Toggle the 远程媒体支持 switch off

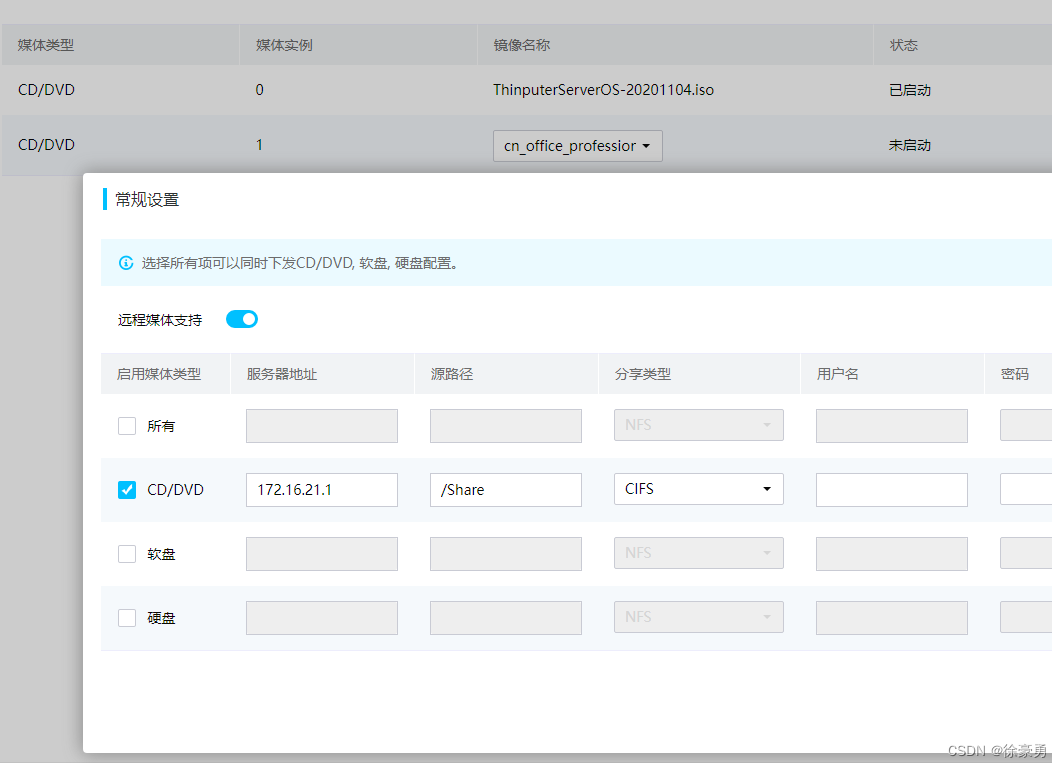(x=242, y=319)
